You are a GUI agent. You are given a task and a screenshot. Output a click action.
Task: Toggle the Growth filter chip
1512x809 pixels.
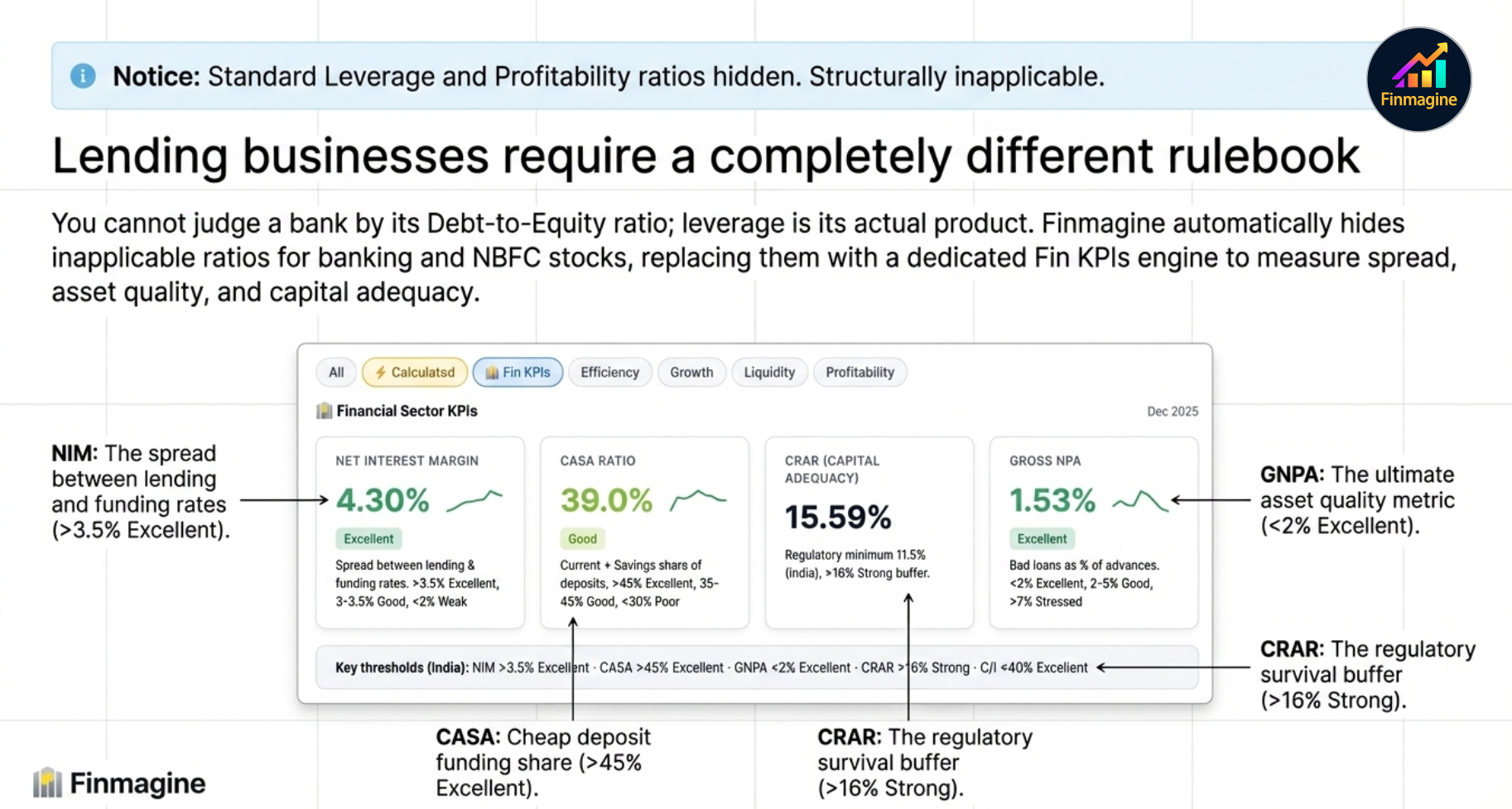click(691, 372)
